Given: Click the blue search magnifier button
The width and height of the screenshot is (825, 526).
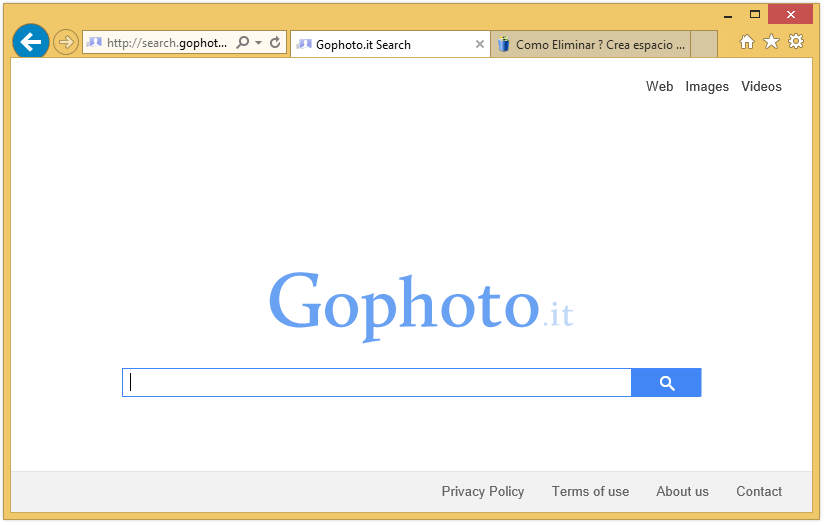Looking at the screenshot, I should (x=666, y=382).
